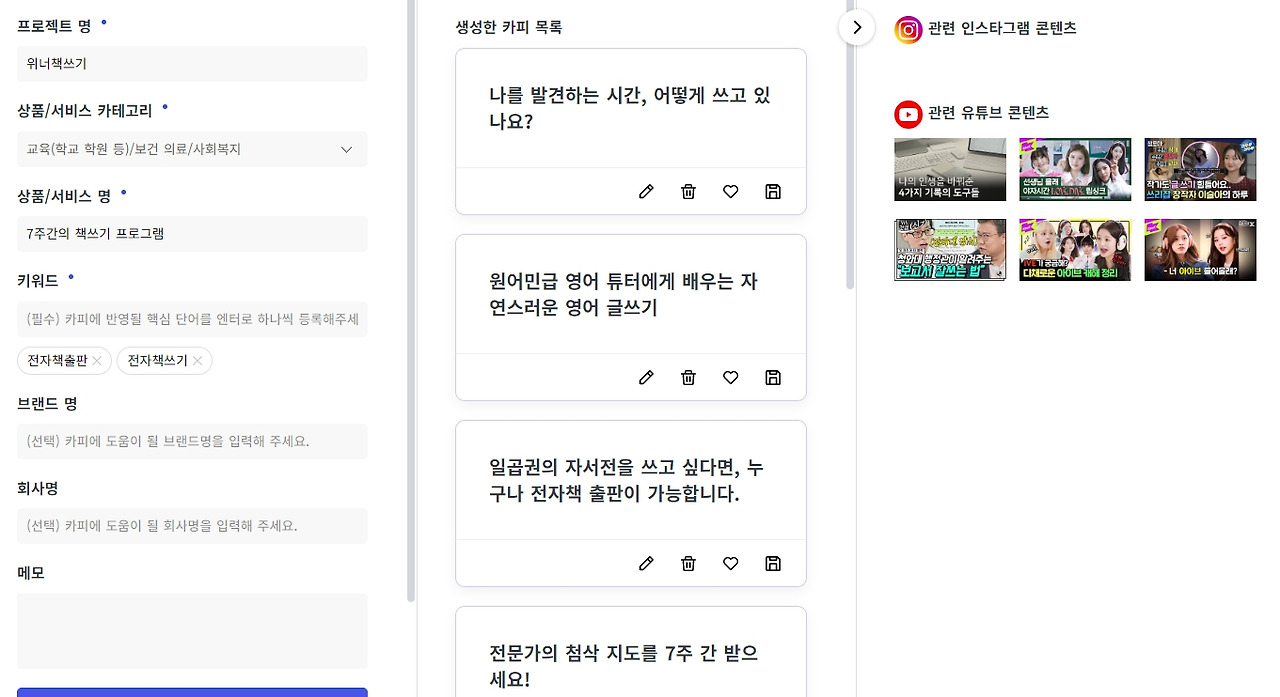Click the blue submit button at bottom

click(192, 693)
